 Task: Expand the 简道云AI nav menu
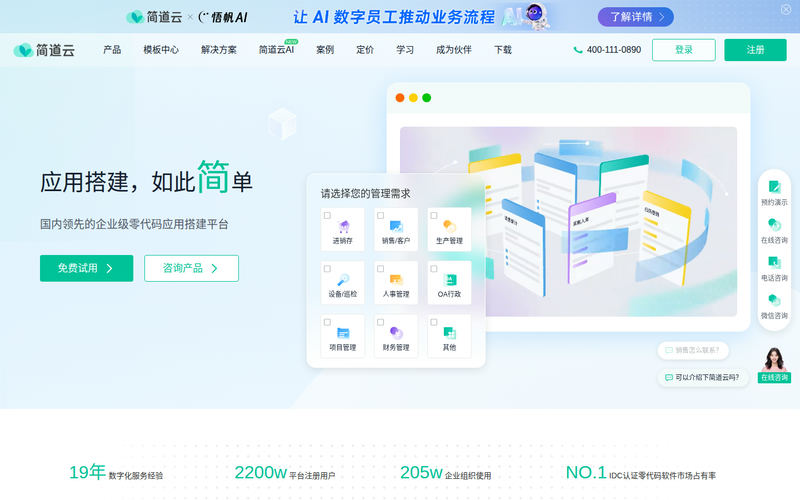[x=277, y=49]
